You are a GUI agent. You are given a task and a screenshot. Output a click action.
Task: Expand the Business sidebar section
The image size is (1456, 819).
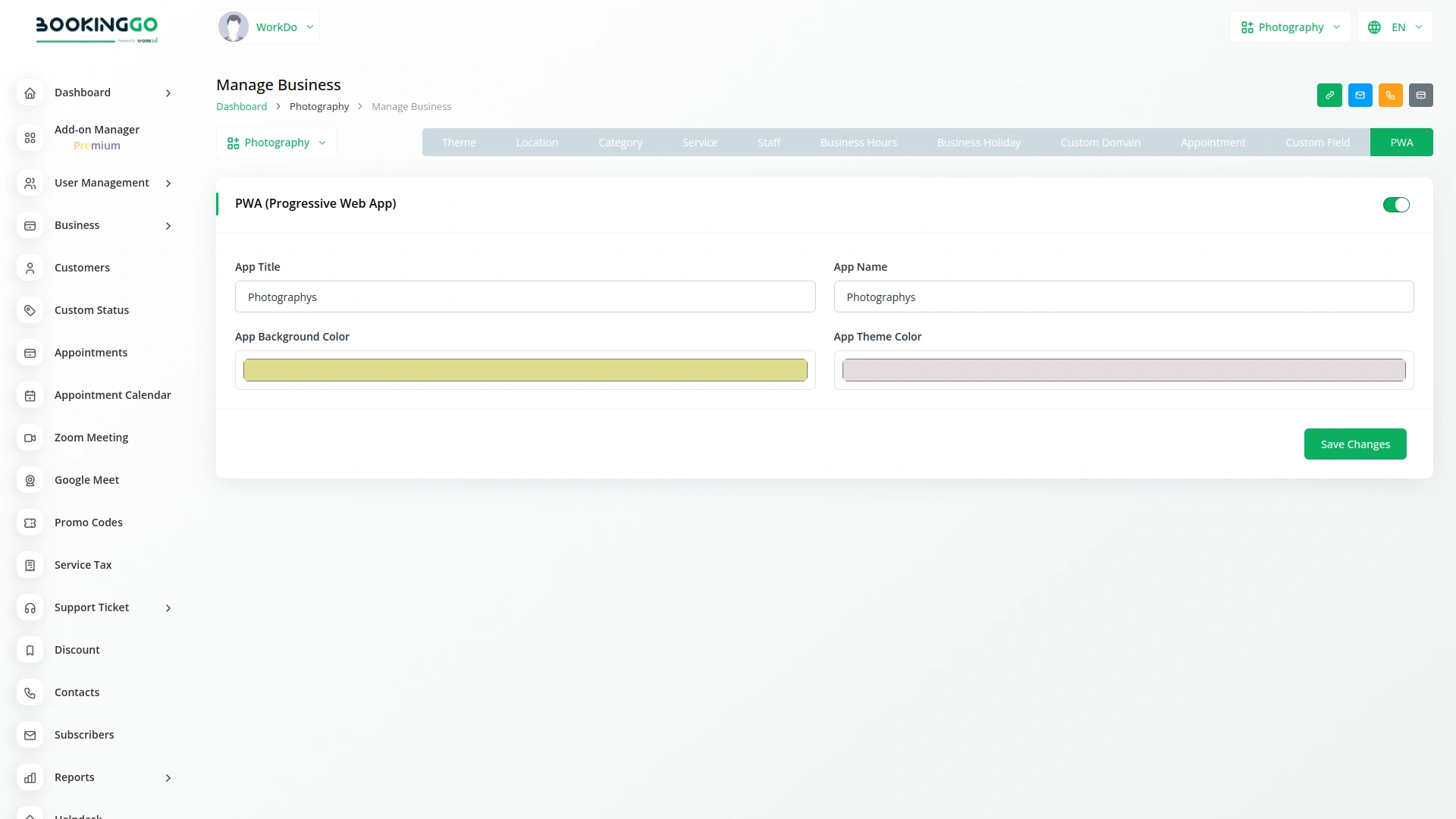click(x=168, y=226)
